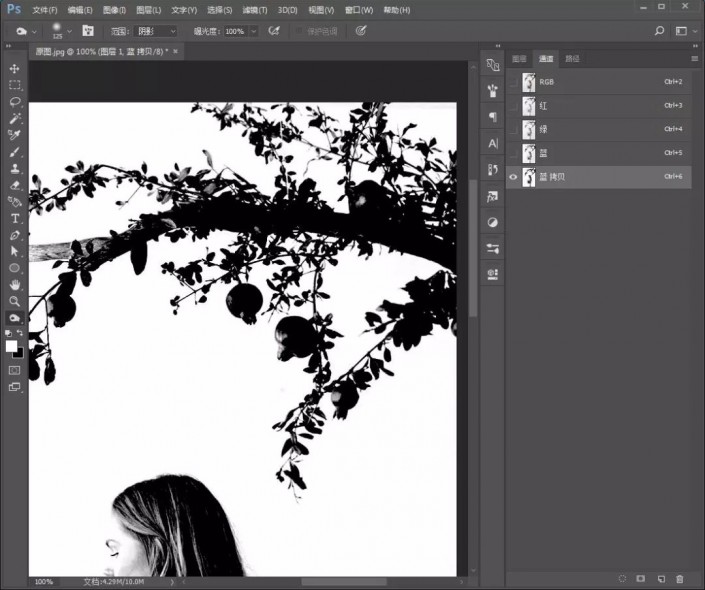Click the foreground color swatch

[12, 346]
